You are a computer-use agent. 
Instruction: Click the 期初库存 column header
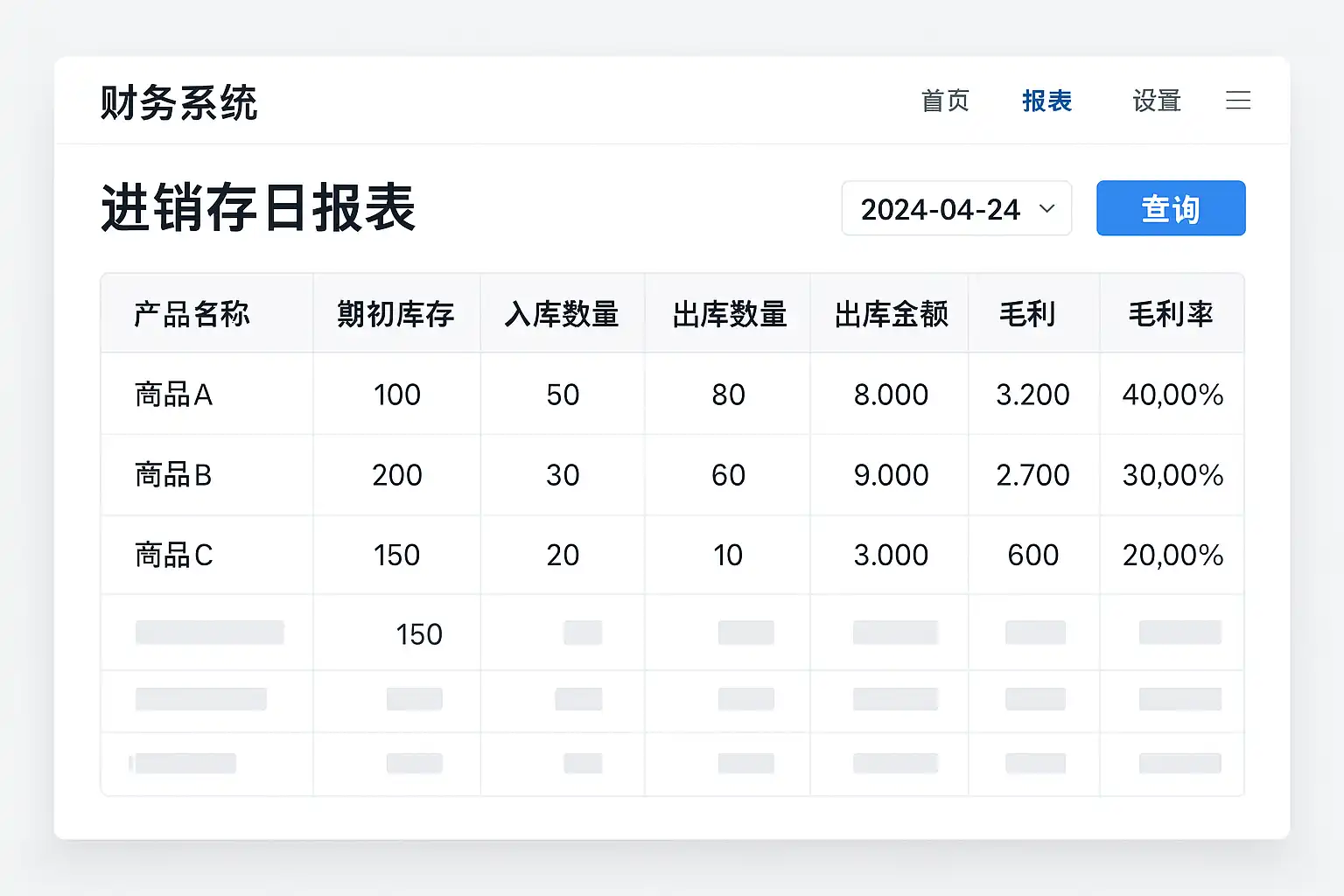point(395,314)
